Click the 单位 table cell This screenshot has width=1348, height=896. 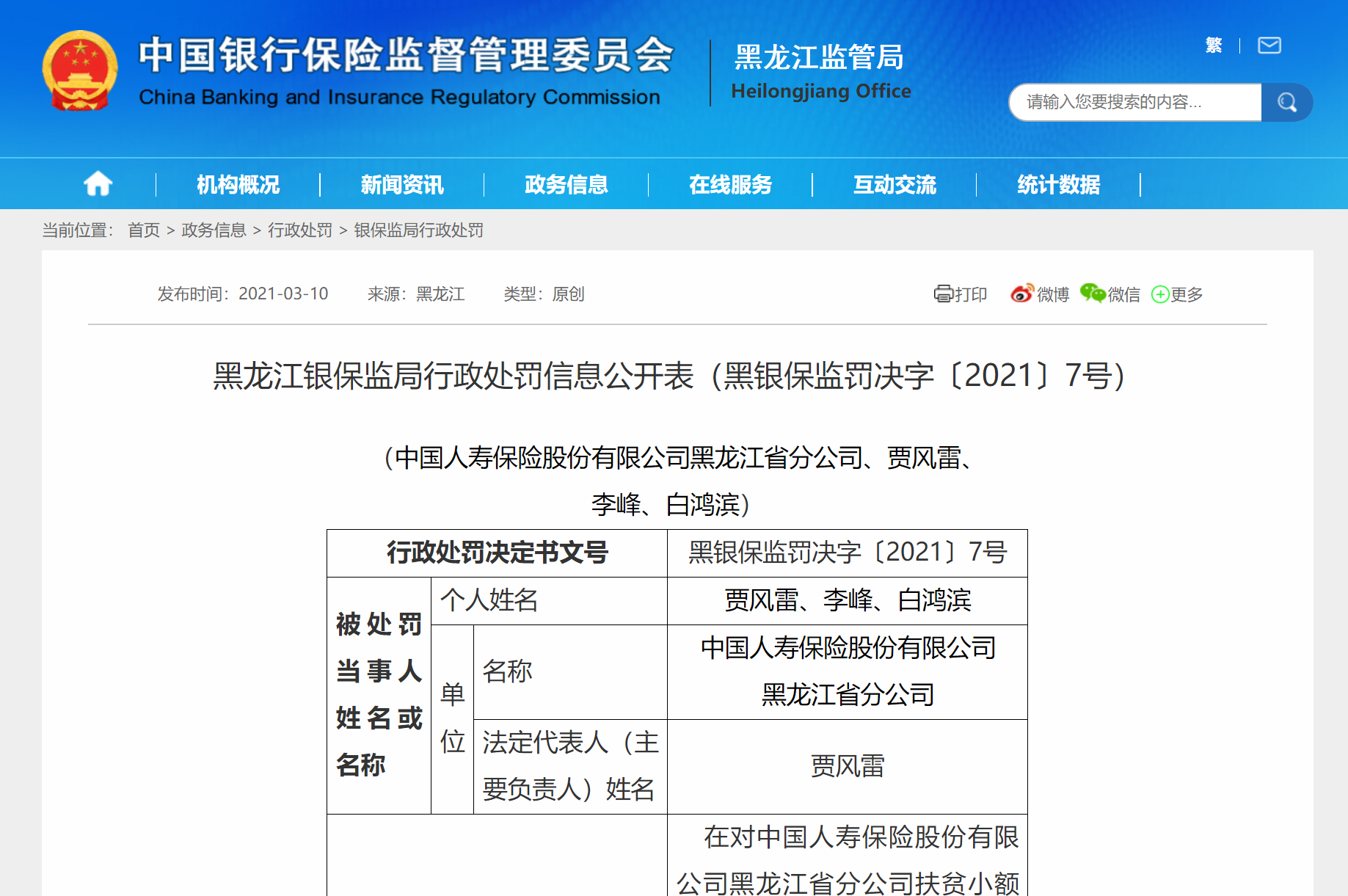tap(452, 718)
